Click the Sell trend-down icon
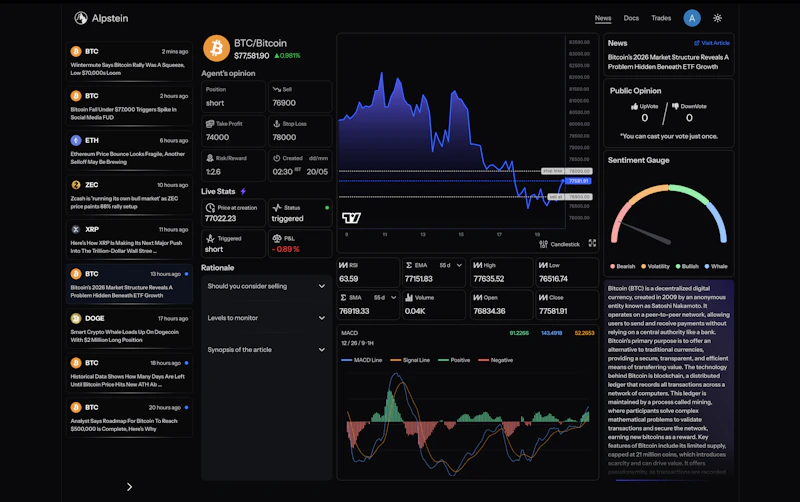 click(x=277, y=89)
